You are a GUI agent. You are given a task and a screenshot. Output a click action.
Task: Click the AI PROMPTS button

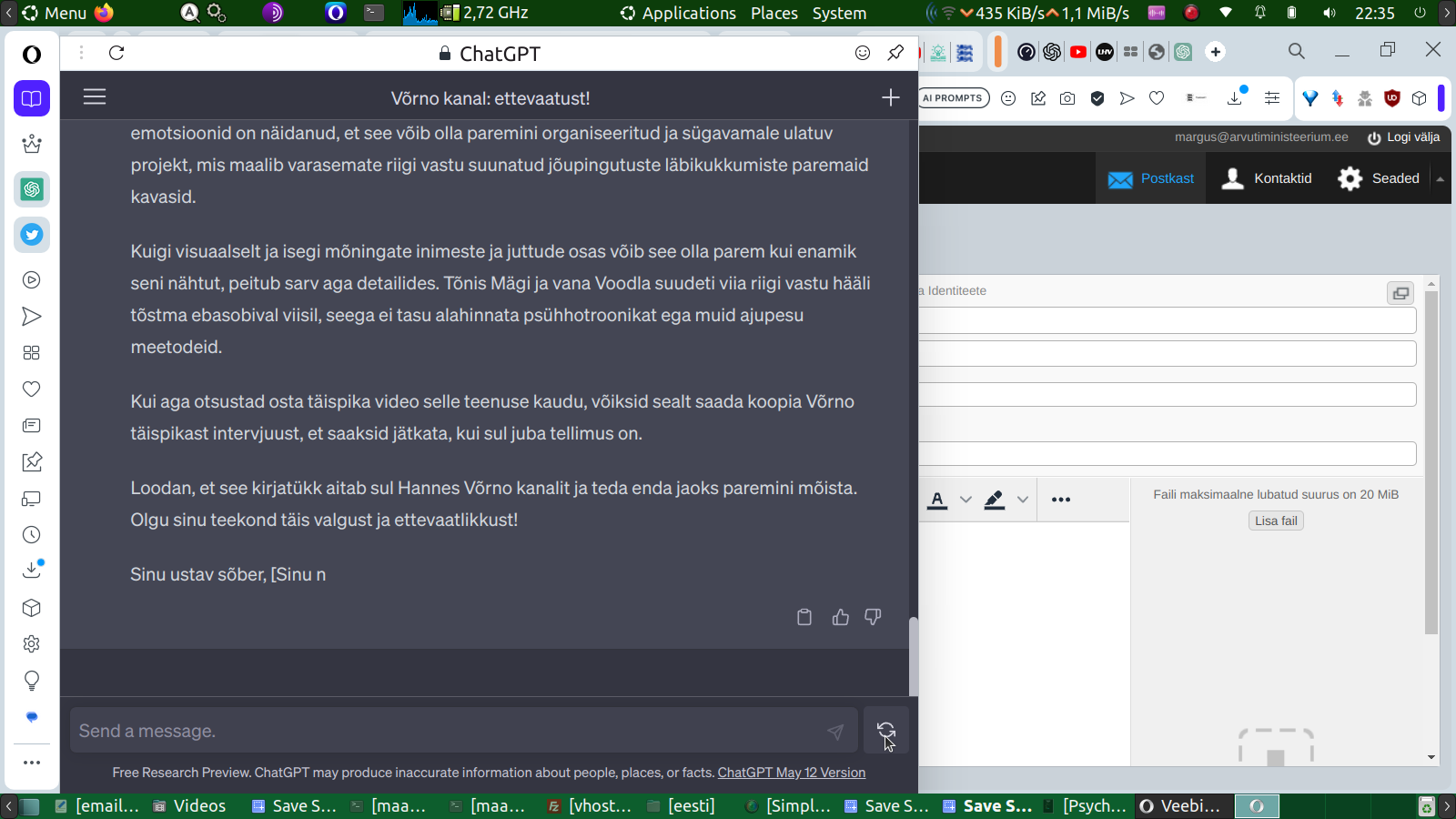pos(953,98)
